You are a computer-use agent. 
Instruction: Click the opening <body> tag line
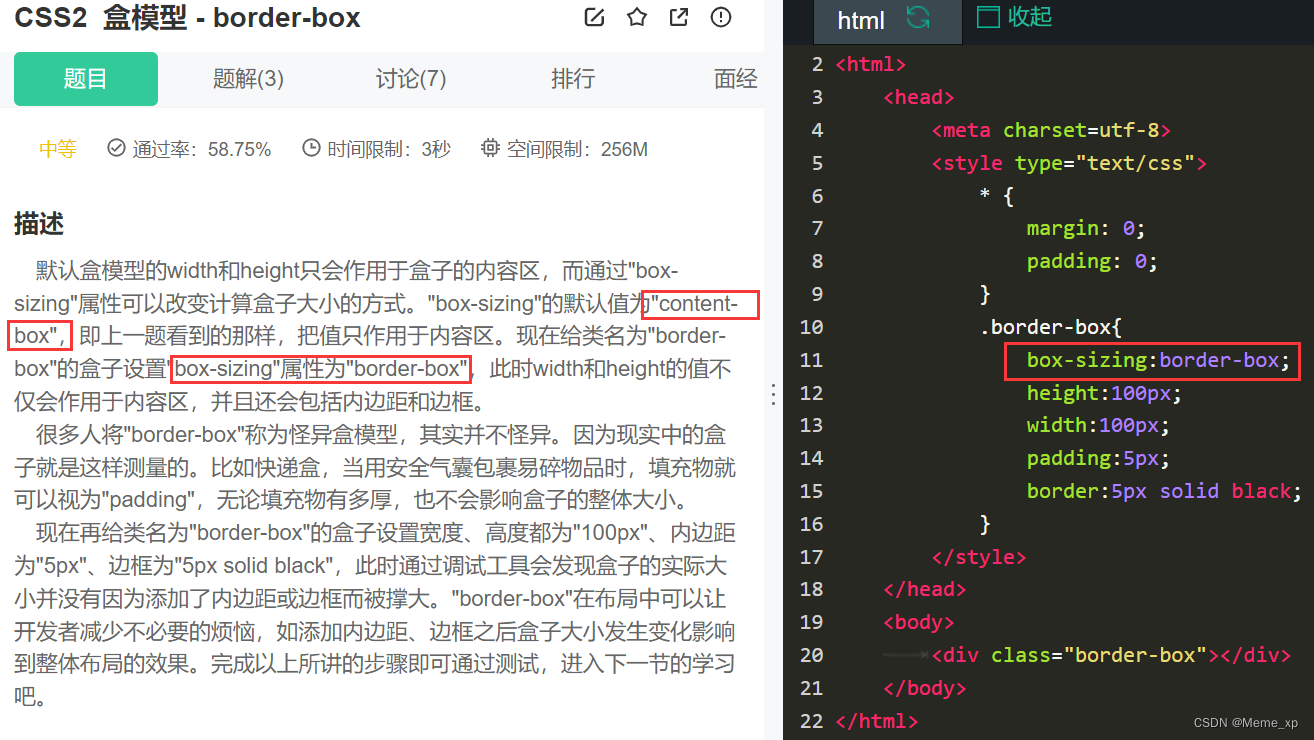pyautogui.click(x=919, y=622)
